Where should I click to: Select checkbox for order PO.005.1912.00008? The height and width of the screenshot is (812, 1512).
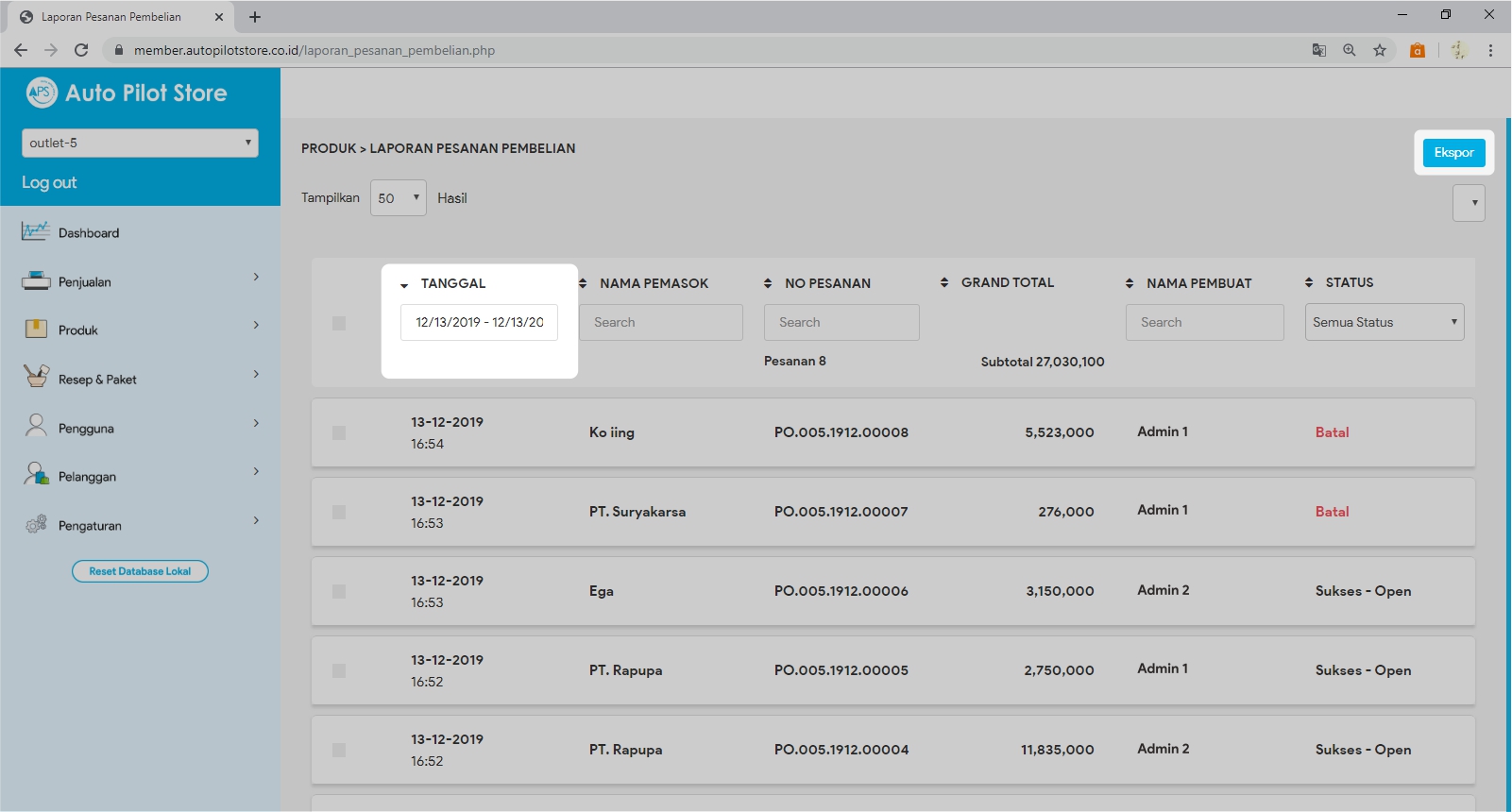coord(339,432)
